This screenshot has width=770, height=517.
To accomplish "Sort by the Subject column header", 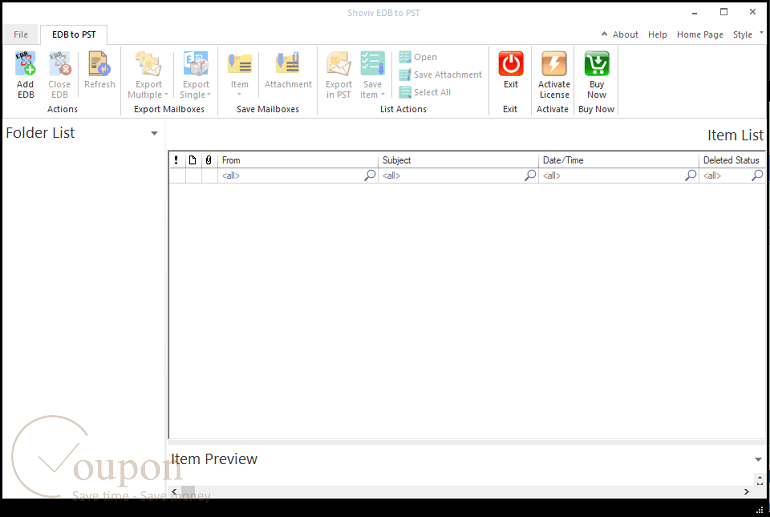I will coord(458,160).
